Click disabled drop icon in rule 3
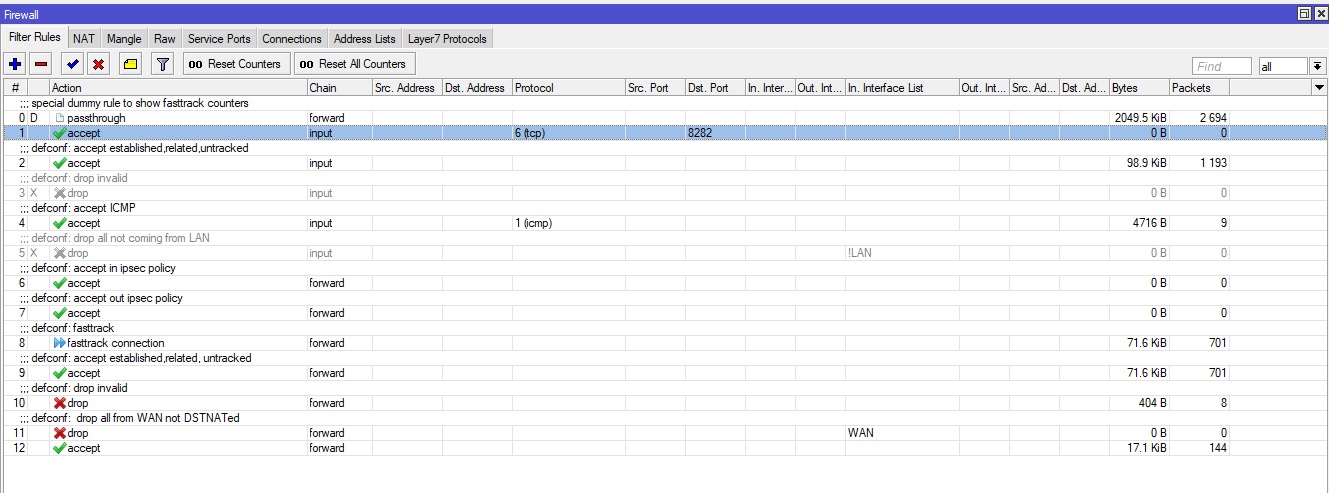This screenshot has height=493, width=1329. coord(59,193)
